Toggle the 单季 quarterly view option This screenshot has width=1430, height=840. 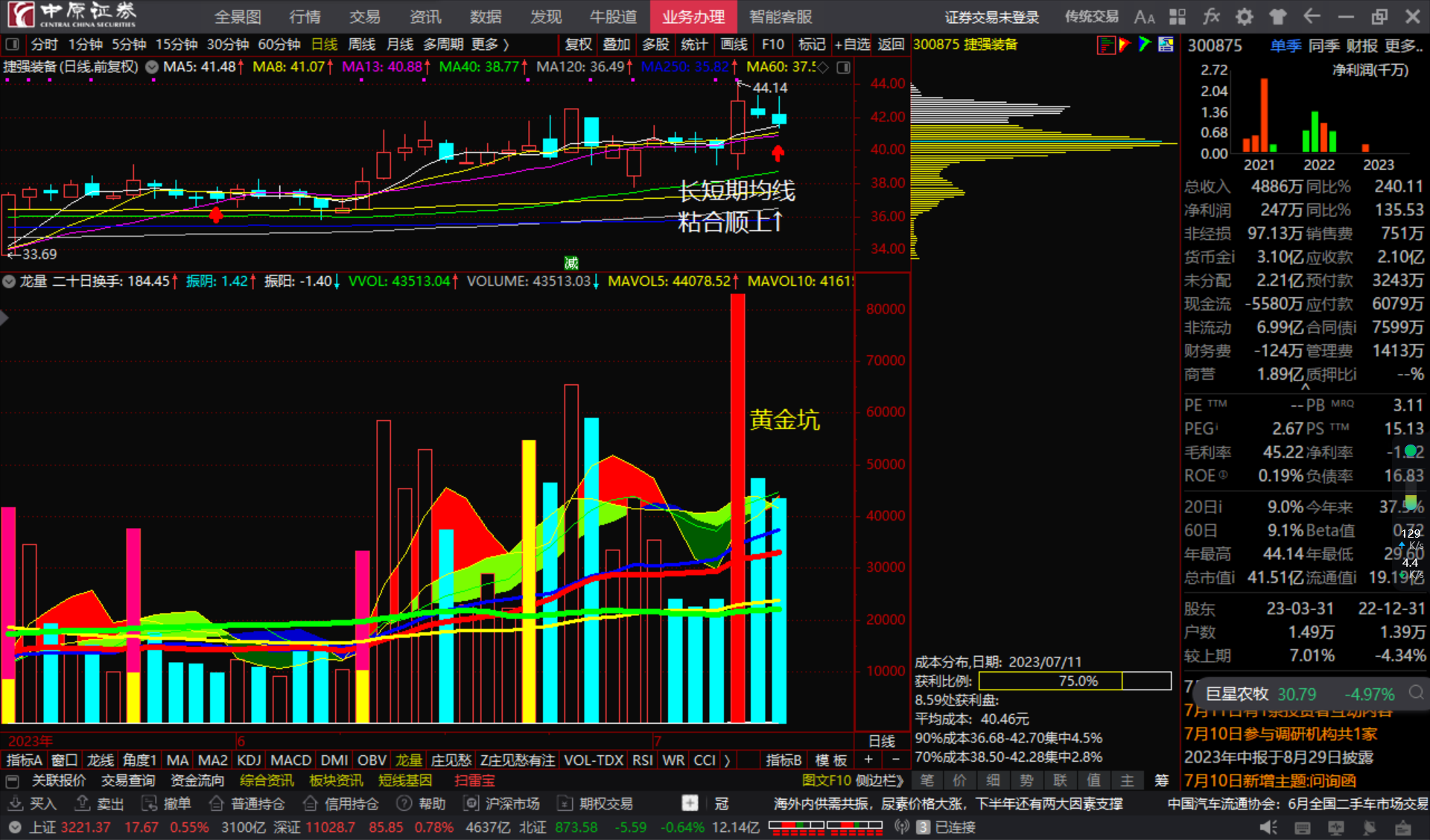pos(1286,46)
